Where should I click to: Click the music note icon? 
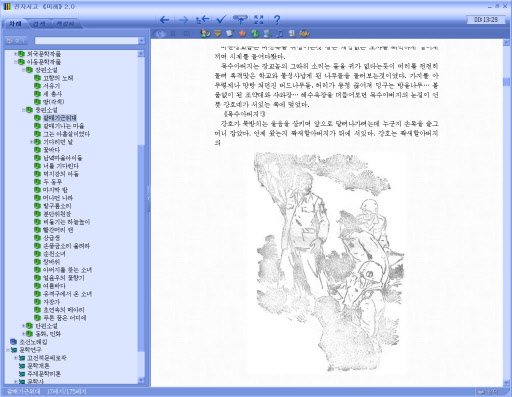(x=280, y=33)
